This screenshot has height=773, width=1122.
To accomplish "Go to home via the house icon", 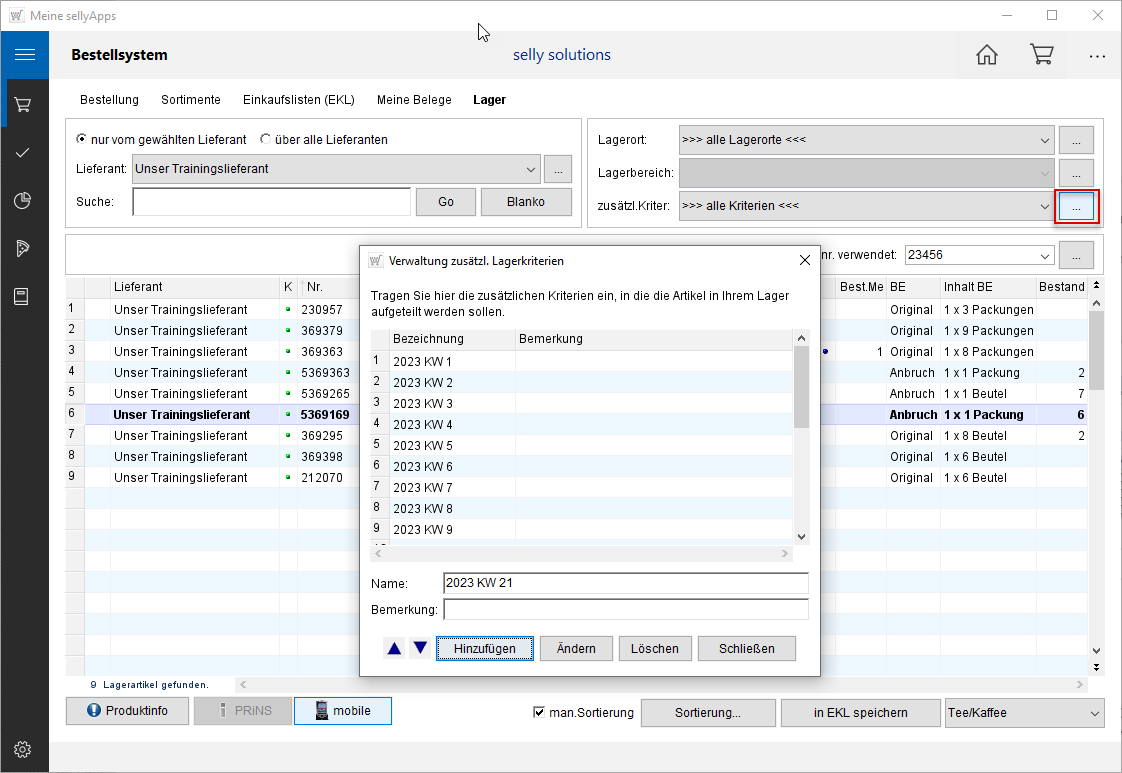I will pyautogui.click(x=987, y=55).
